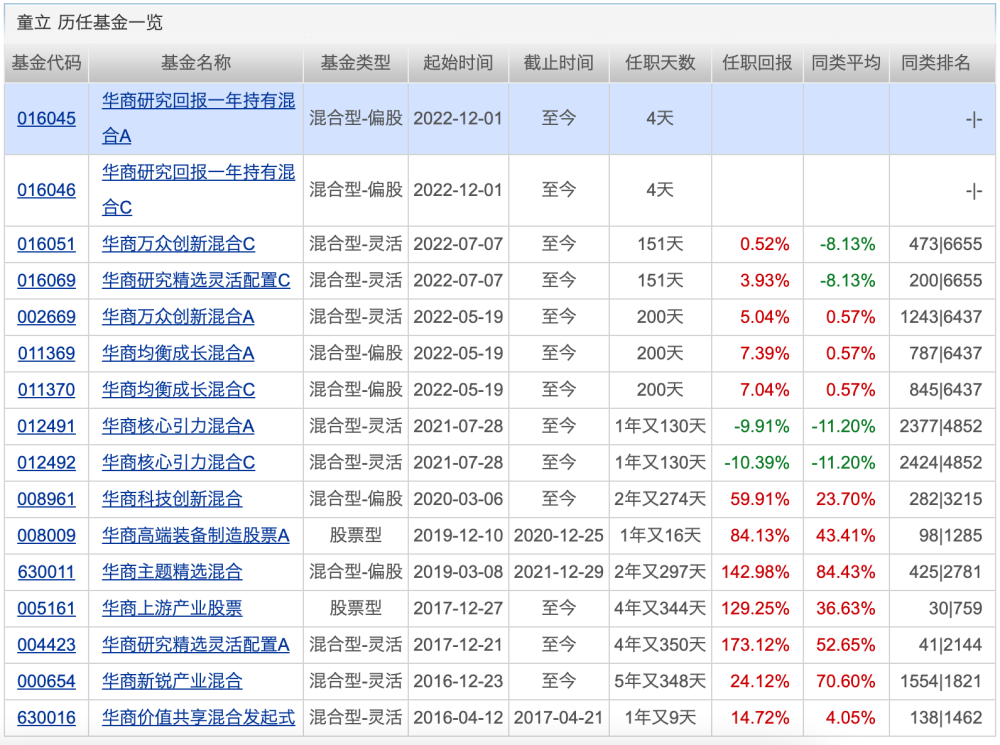Screen dimensions: 1000x745
Task: Open 华商均衡成长混合C fund page
Action: click(x=179, y=390)
